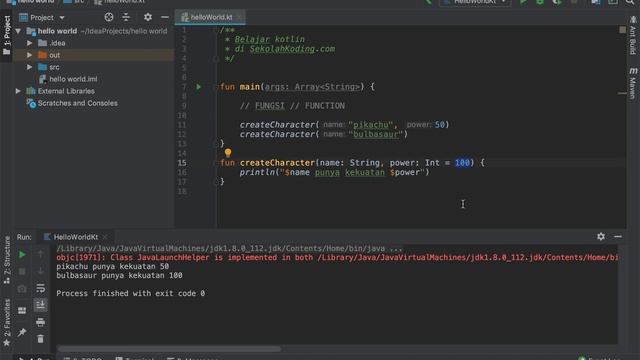Click the editor warning indicator square

[622, 30]
